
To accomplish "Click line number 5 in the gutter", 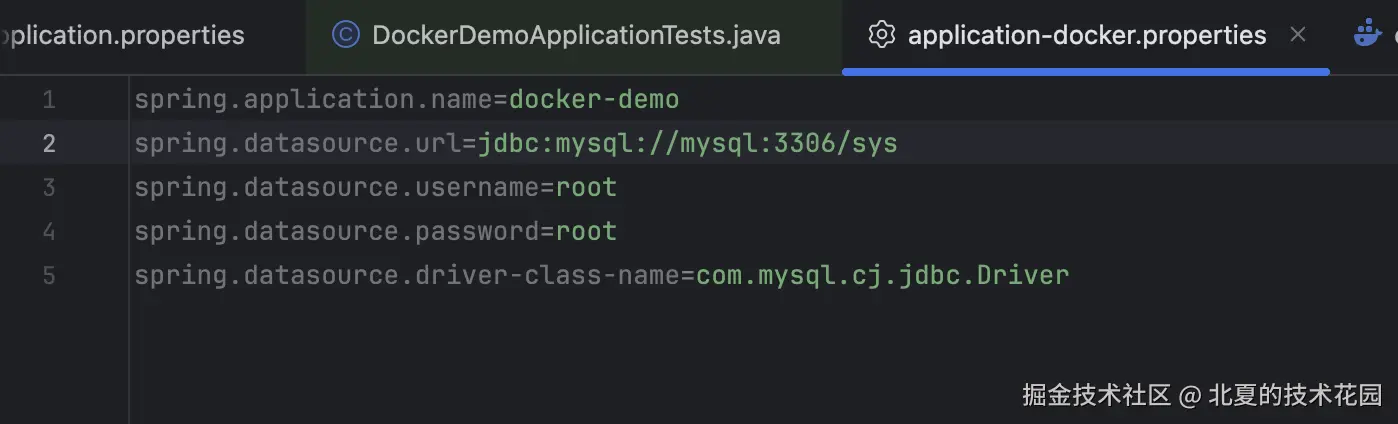I will [x=49, y=276].
